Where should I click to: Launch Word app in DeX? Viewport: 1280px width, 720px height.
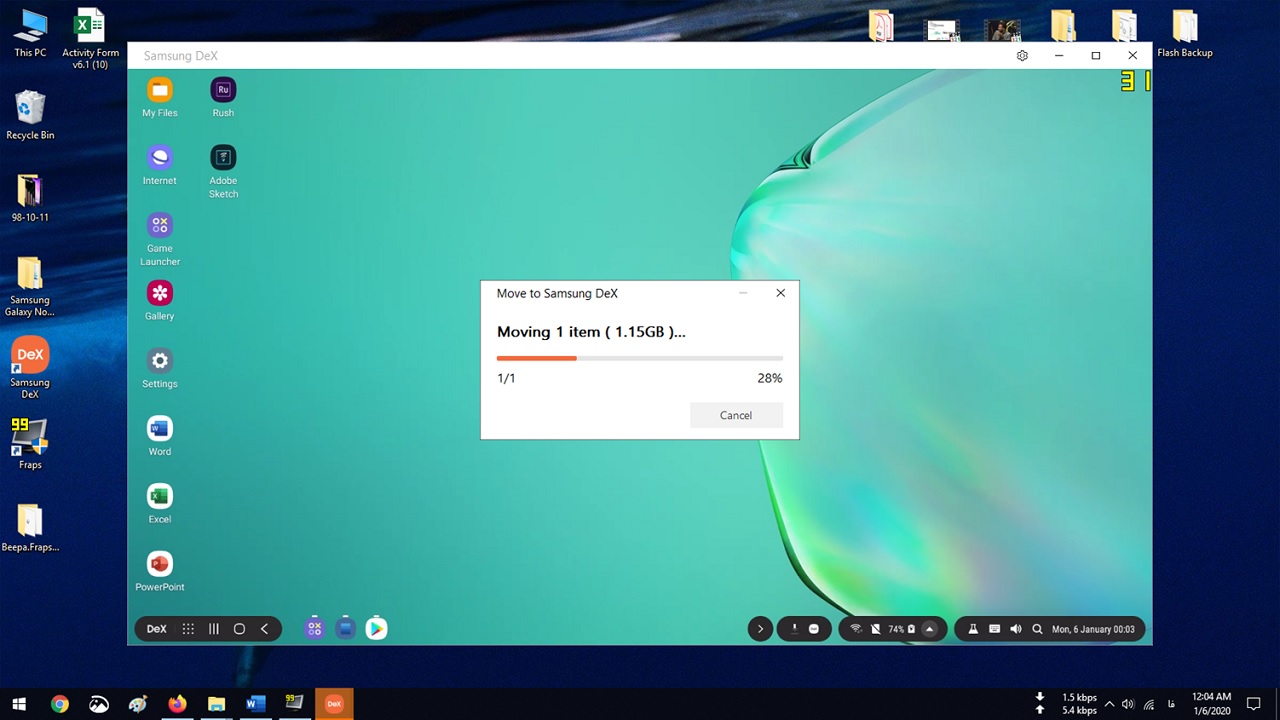point(160,437)
